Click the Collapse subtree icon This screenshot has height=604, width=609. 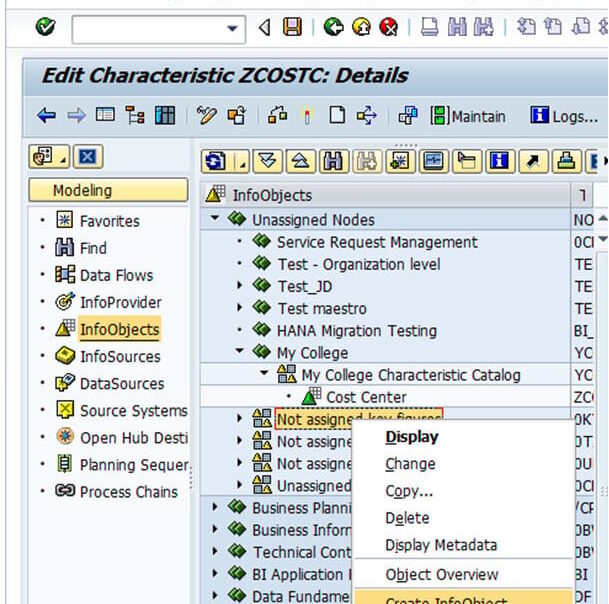[x=301, y=161]
